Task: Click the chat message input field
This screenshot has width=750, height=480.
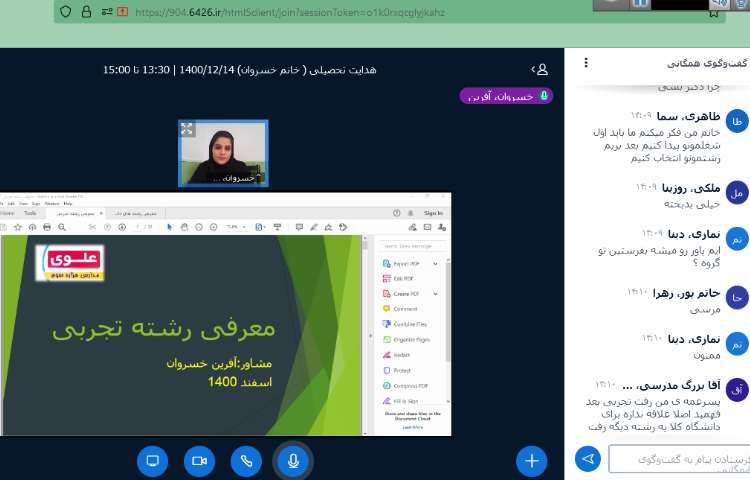Action: pos(679,459)
